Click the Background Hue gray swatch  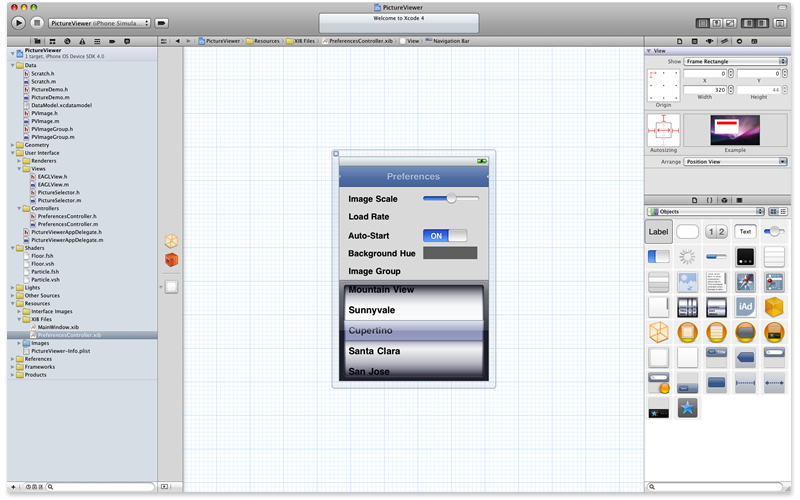450,253
